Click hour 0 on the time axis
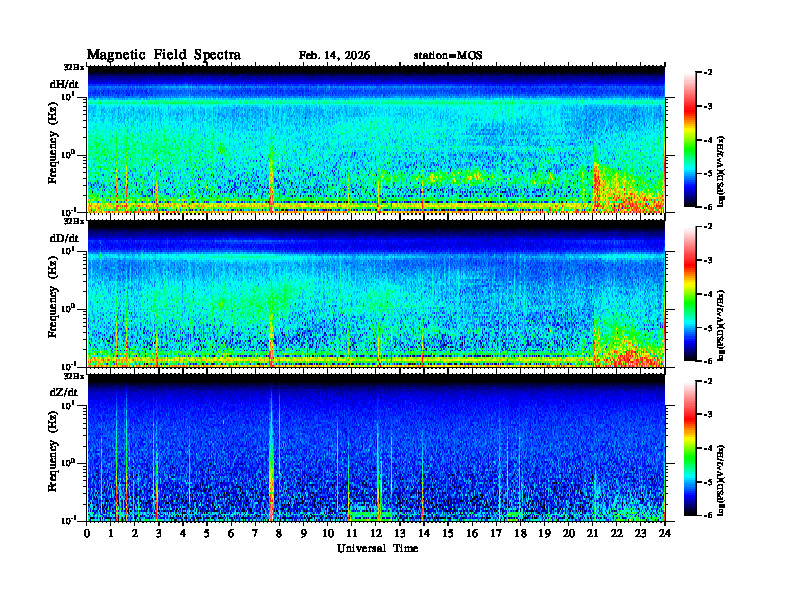The height and width of the screenshot is (612, 792). [87, 534]
